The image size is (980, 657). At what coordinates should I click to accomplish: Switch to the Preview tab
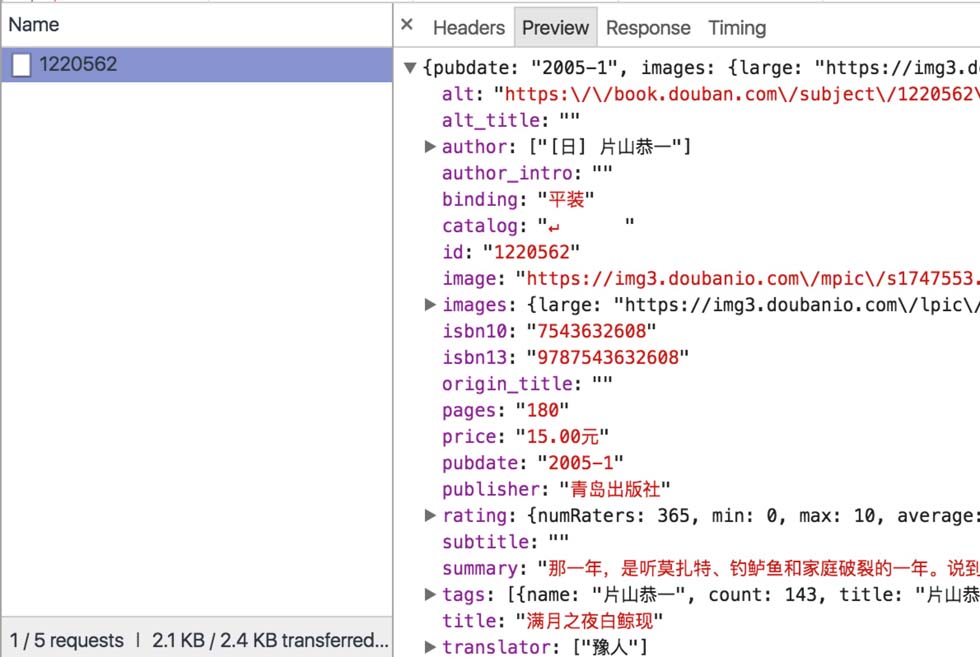click(555, 28)
